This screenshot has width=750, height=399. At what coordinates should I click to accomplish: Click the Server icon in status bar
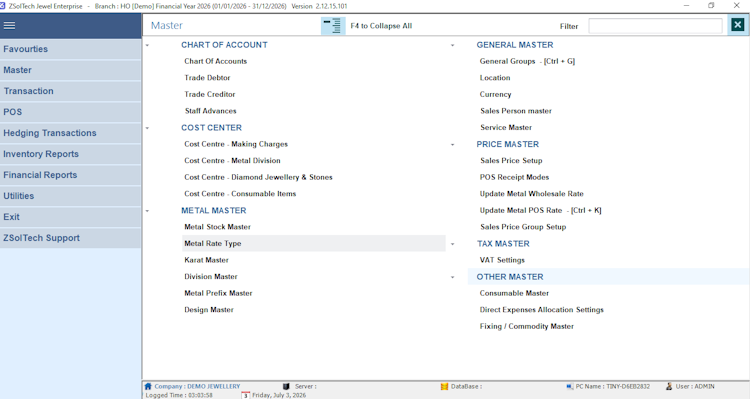(286, 386)
